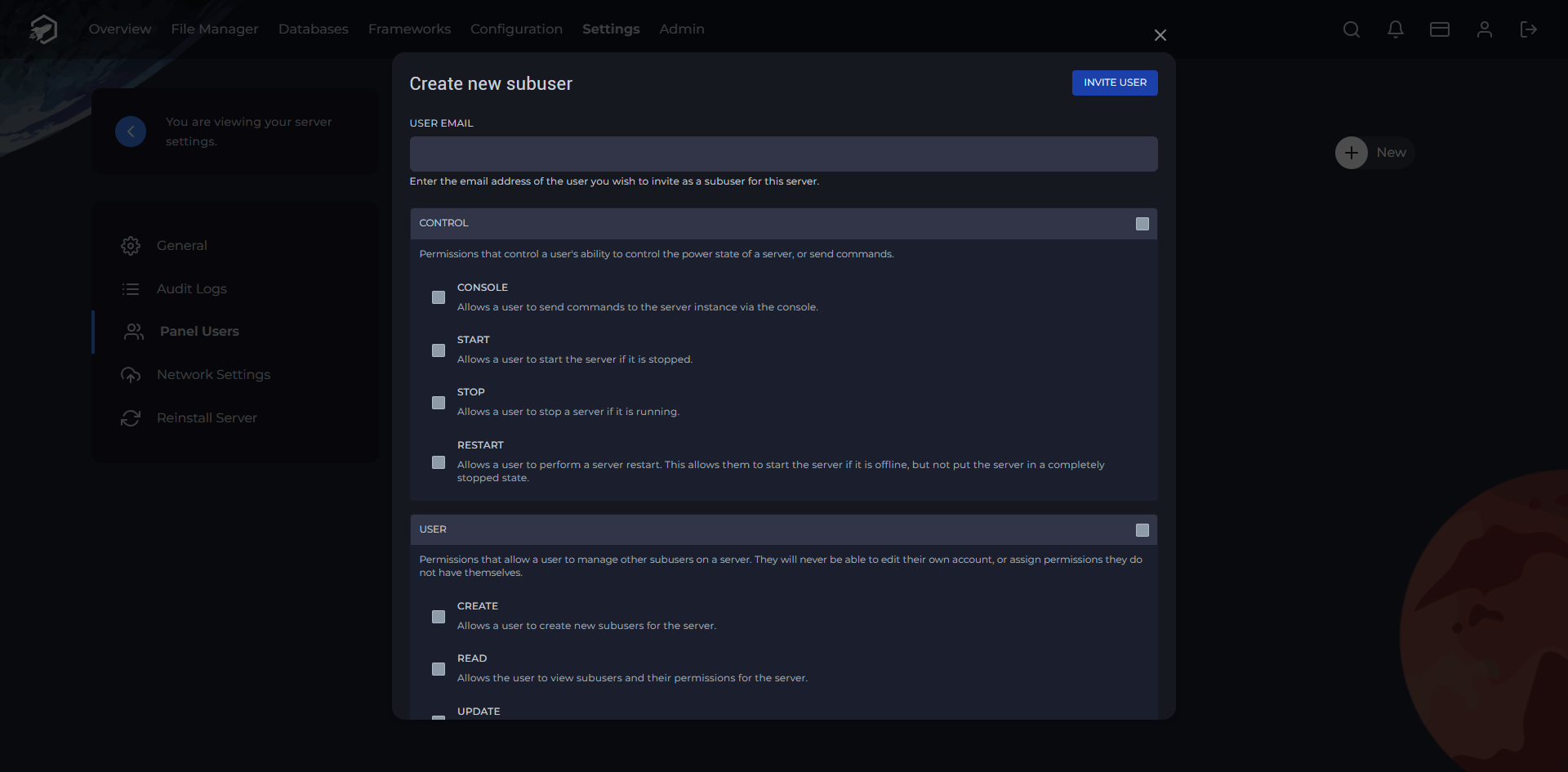Screen dimensions: 1568x772
Task: Click the panel logo in the top-left
Action: click(x=42, y=29)
